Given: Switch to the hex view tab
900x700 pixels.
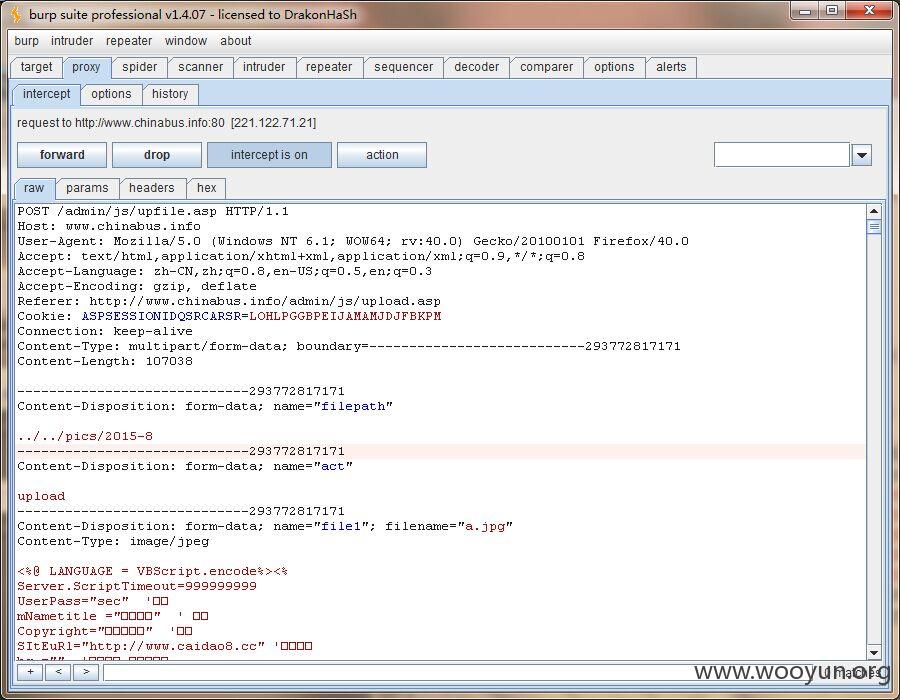Looking at the screenshot, I should (207, 188).
